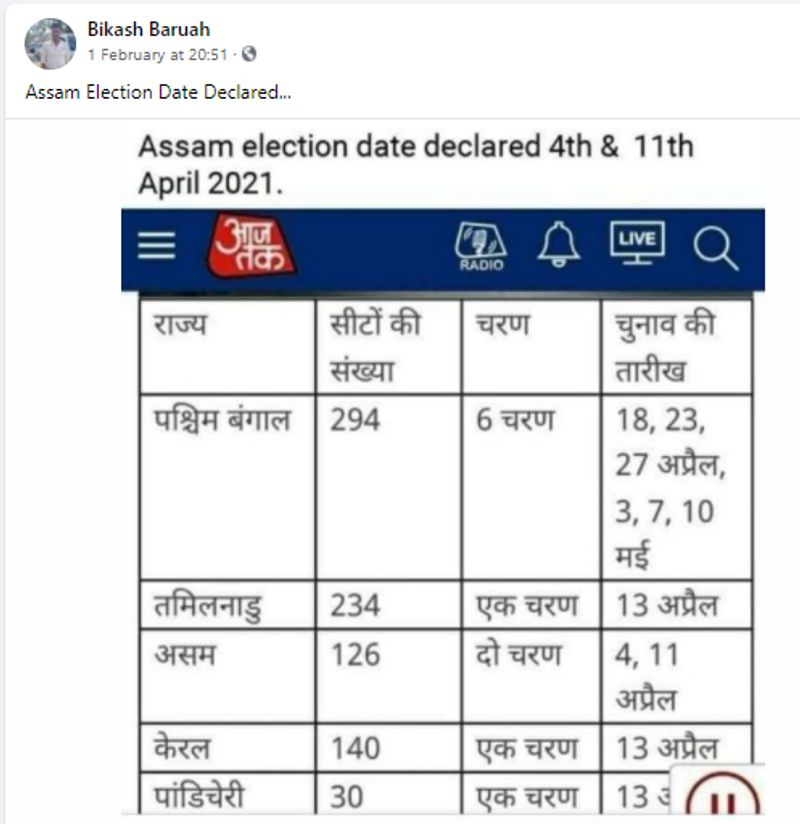Click the search magnifier icon
Viewport: 800px width, 824px height.
pyautogui.click(x=715, y=248)
